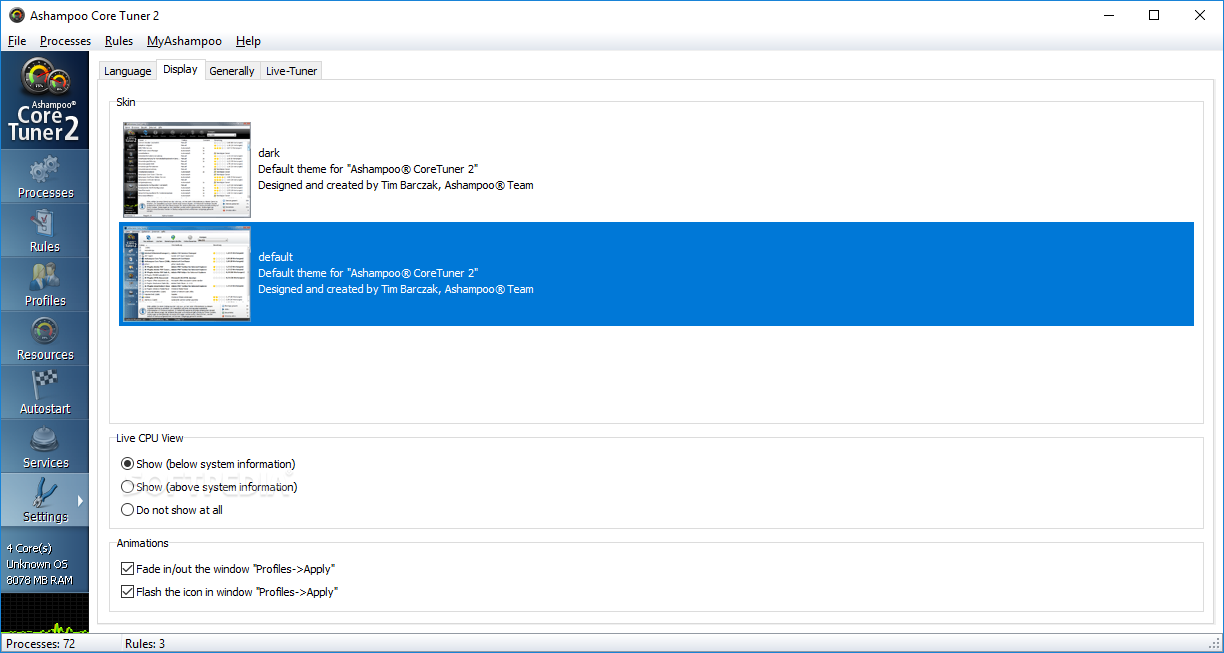Open the Help menu
The image size is (1224, 653).
coord(248,41)
